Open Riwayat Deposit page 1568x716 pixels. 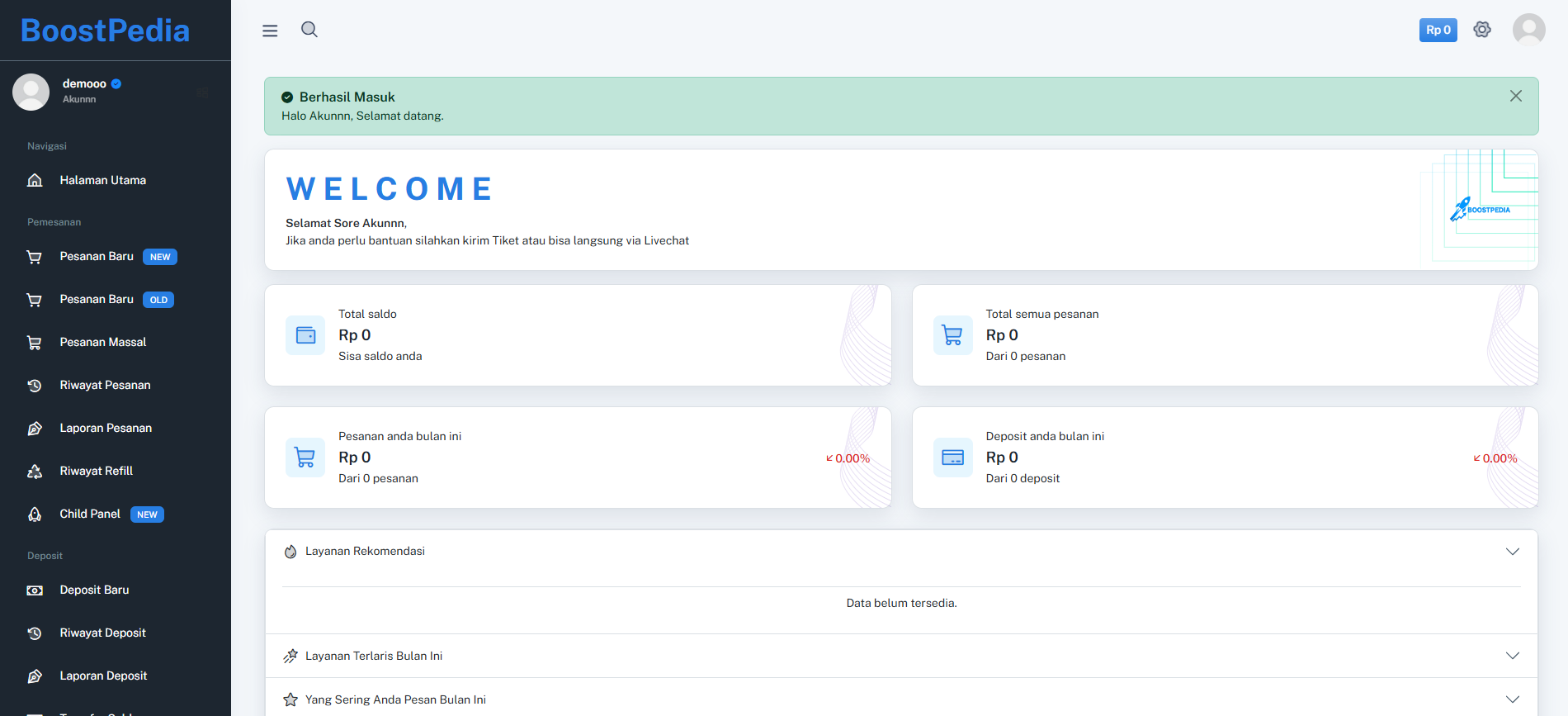[x=102, y=633]
